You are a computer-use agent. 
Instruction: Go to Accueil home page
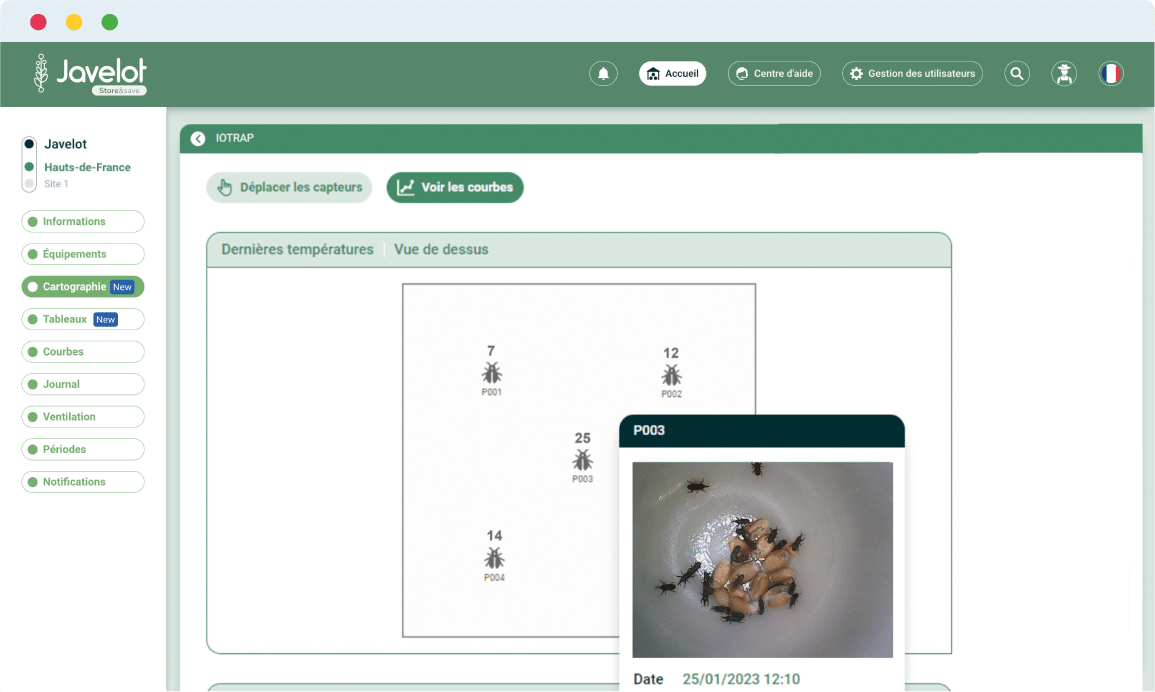pyautogui.click(x=673, y=74)
